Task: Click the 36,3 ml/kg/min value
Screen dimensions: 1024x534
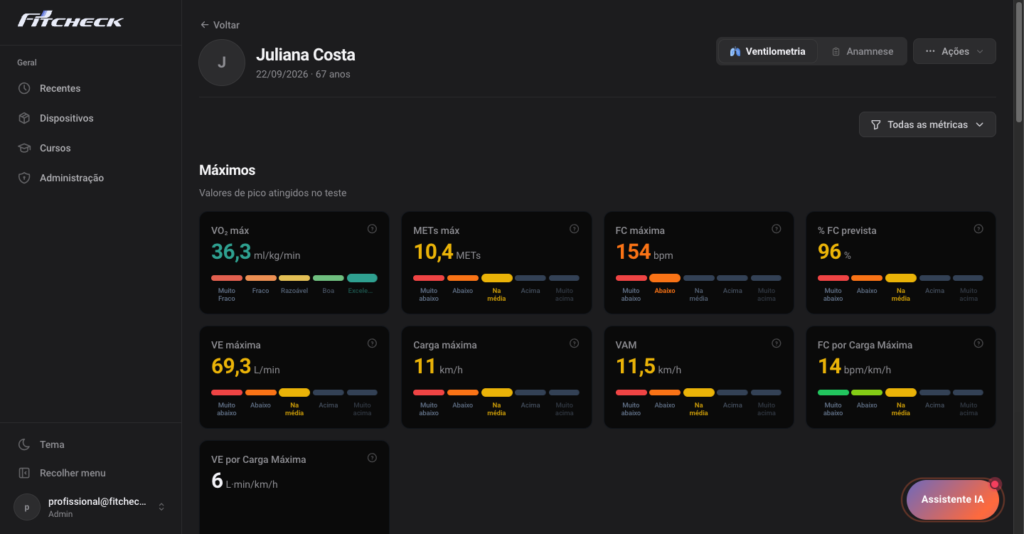Action: point(255,252)
